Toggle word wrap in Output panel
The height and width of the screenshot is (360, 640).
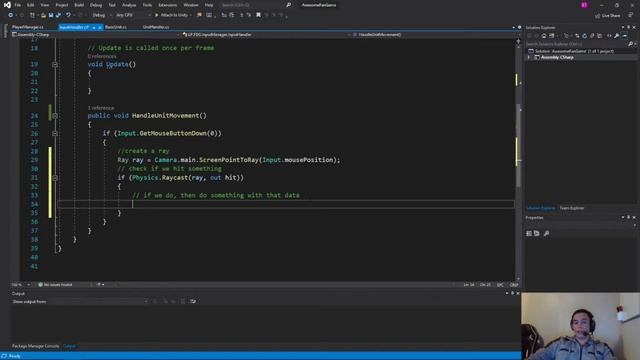pyautogui.click(x=193, y=302)
